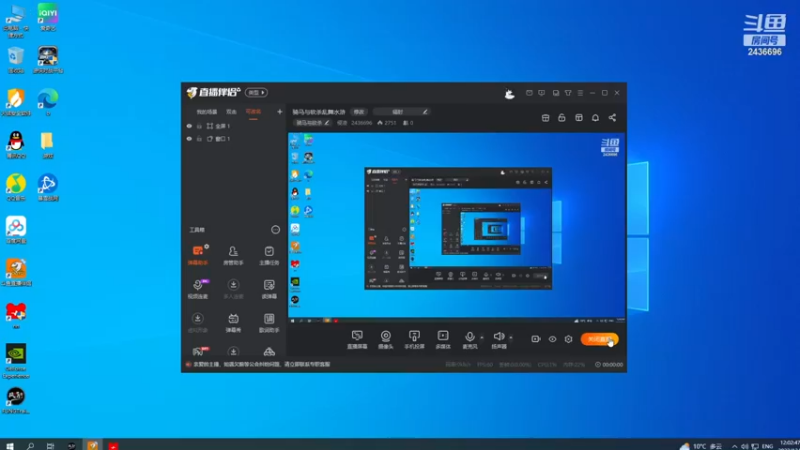This screenshot has height=450, width=800.
Task: Click the 修改 button beside the stream title
Action: pos(359,112)
